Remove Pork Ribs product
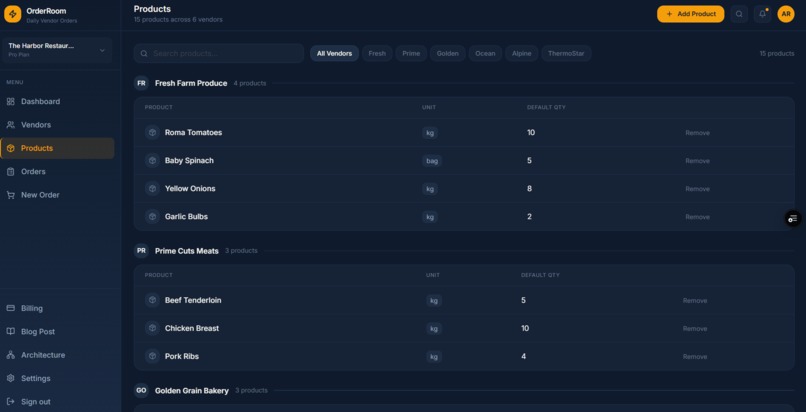The height and width of the screenshot is (412, 806). pyautogui.click(x=694, y=357)
